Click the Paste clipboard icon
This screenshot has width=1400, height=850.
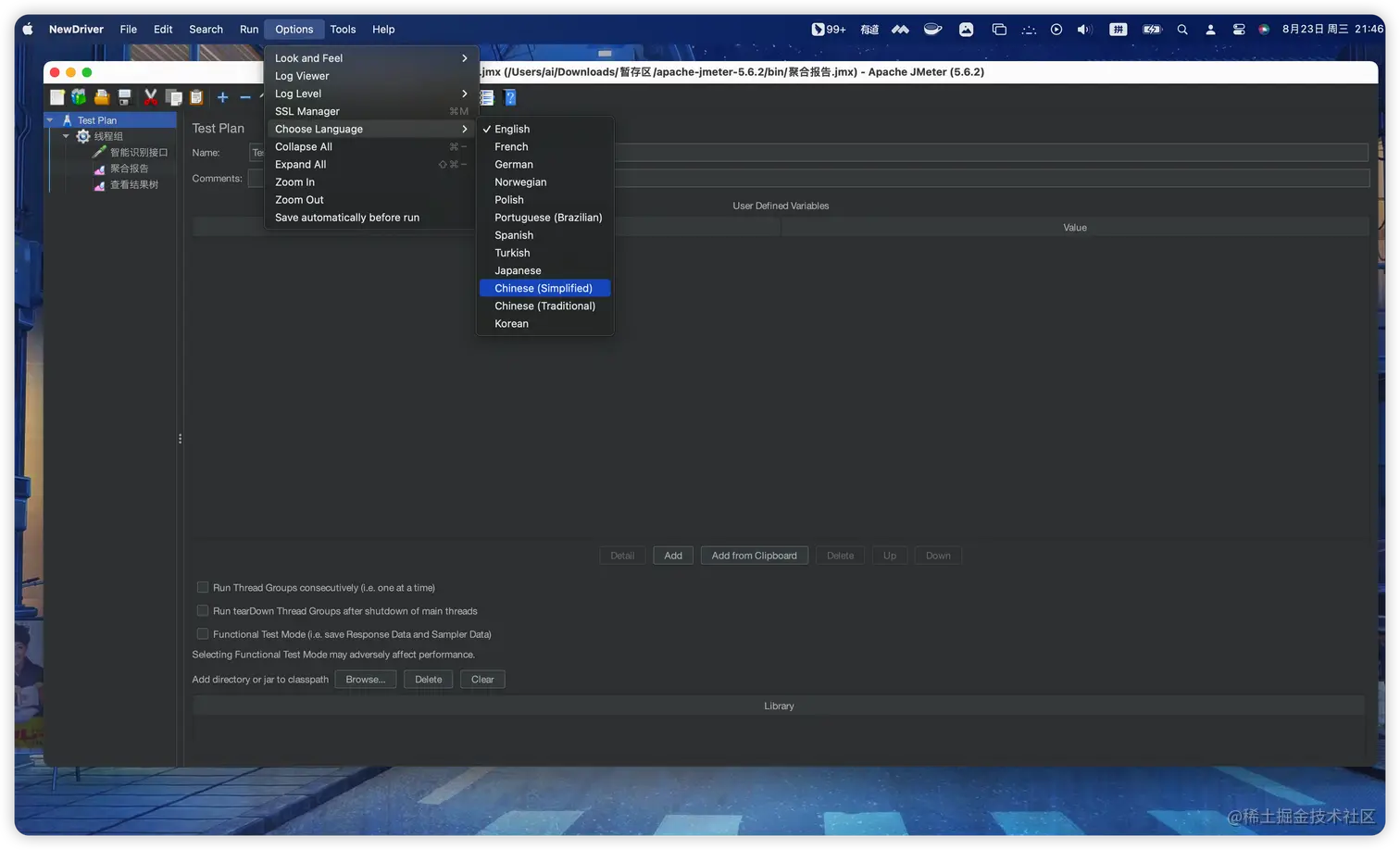(196, 97)
